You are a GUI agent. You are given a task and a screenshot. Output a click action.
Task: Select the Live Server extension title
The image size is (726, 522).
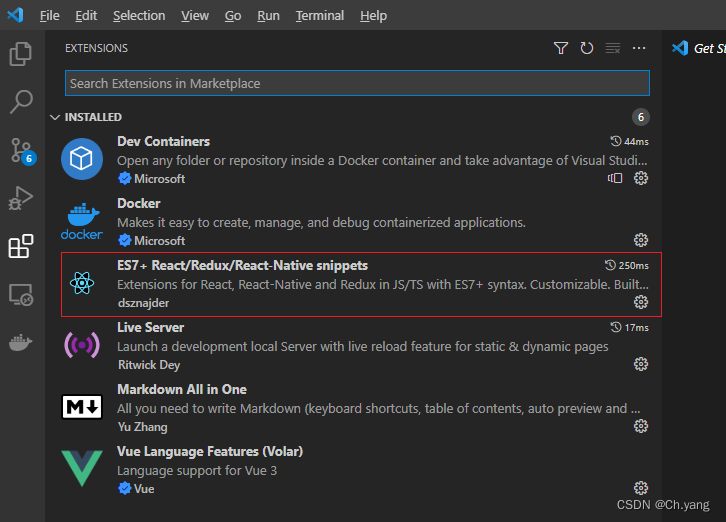point(150,327)
